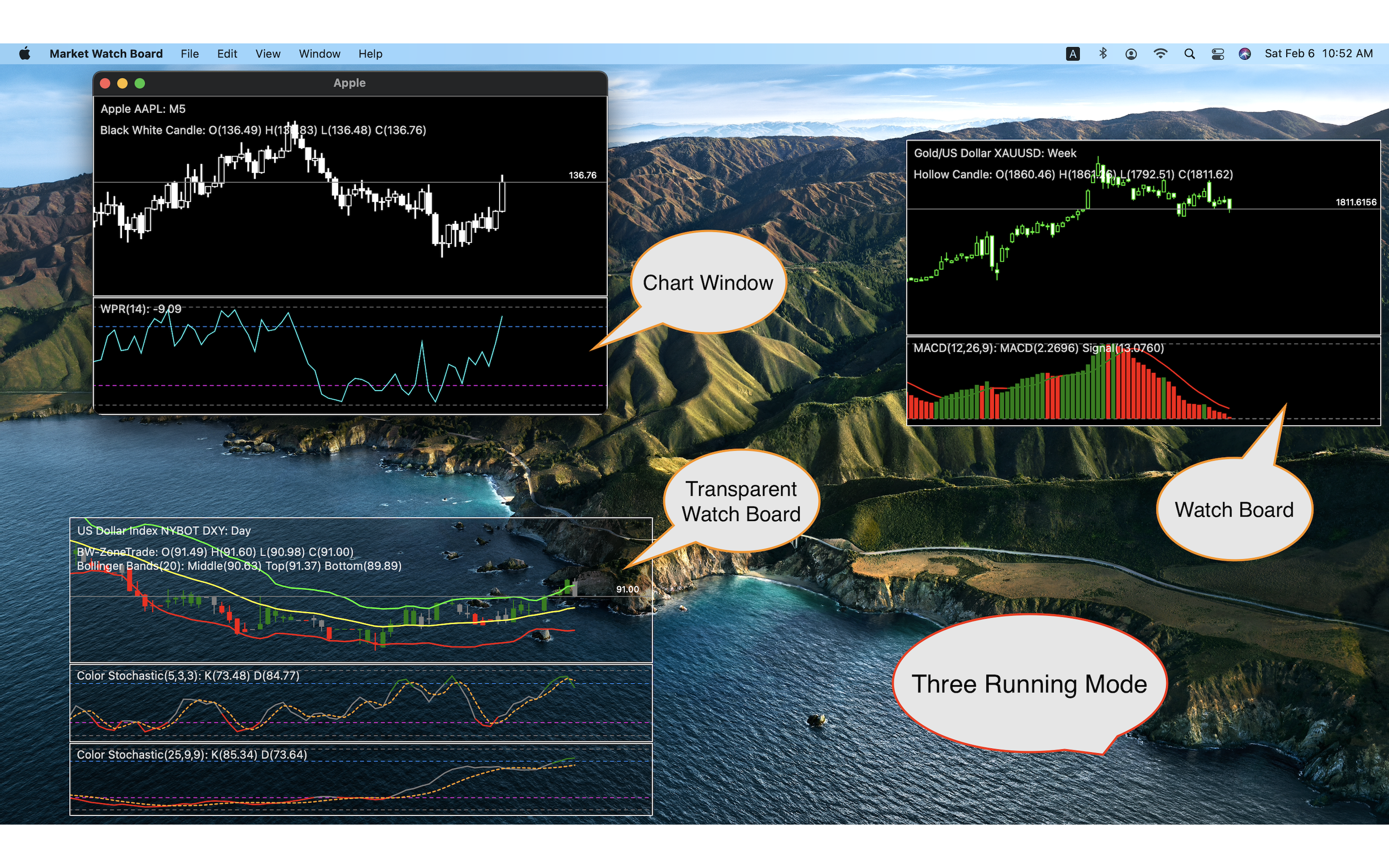Click the Apple window title bar
The width and height of the screenshot is (1389, 868).
350,83
